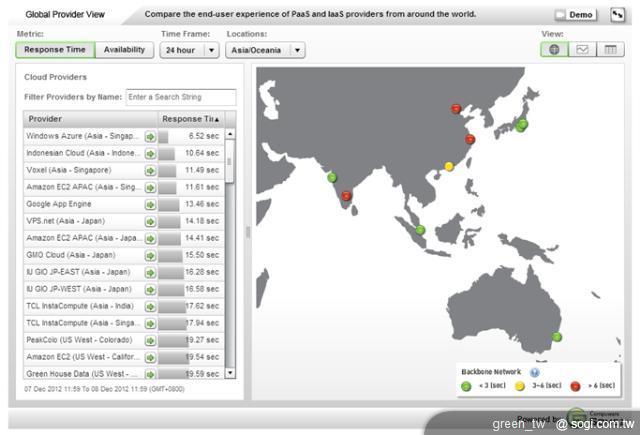Click the green marker in eastern Australia
The height and width of the screenshot is (435, 640).
(557, 337)
